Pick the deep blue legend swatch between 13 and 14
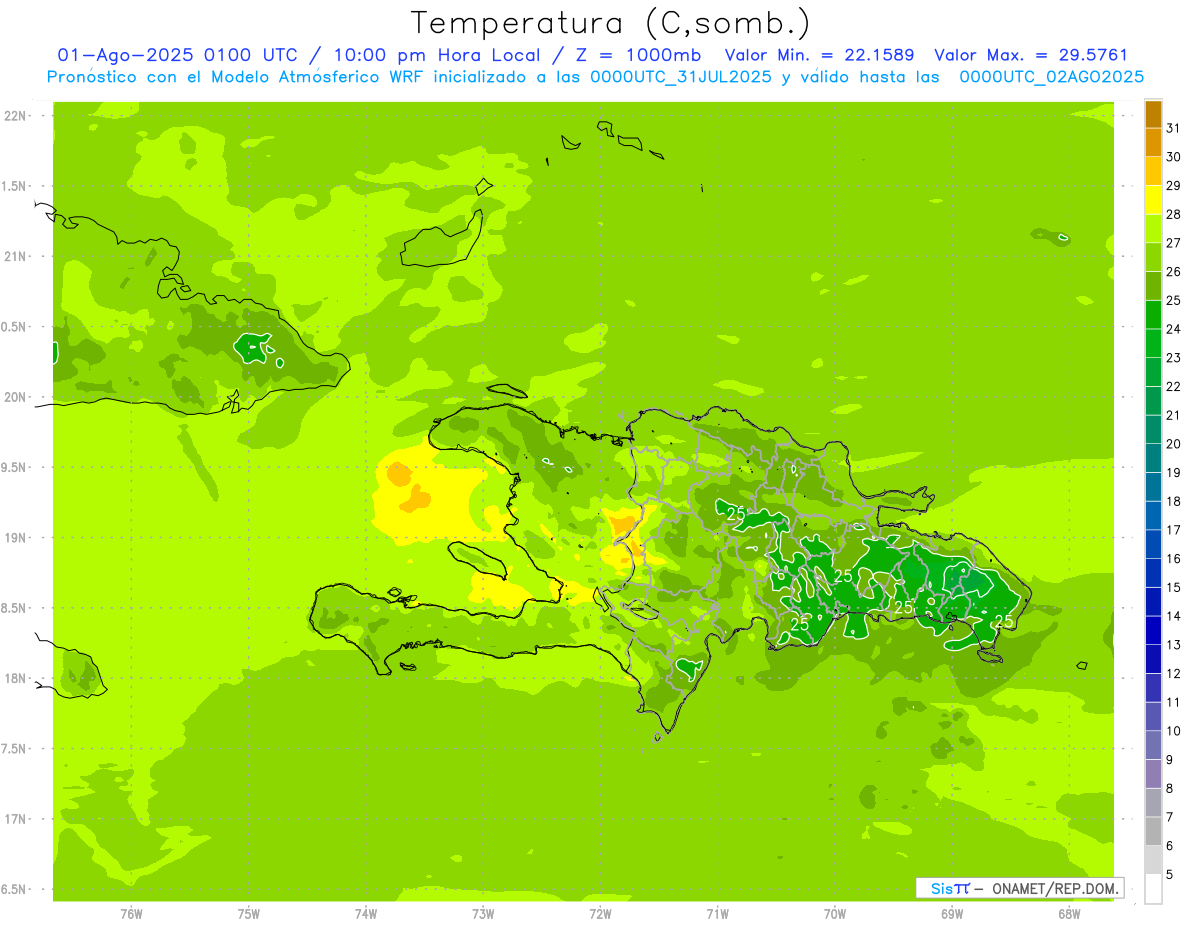Screen dimensions: 1200x927 [1153, 630]
